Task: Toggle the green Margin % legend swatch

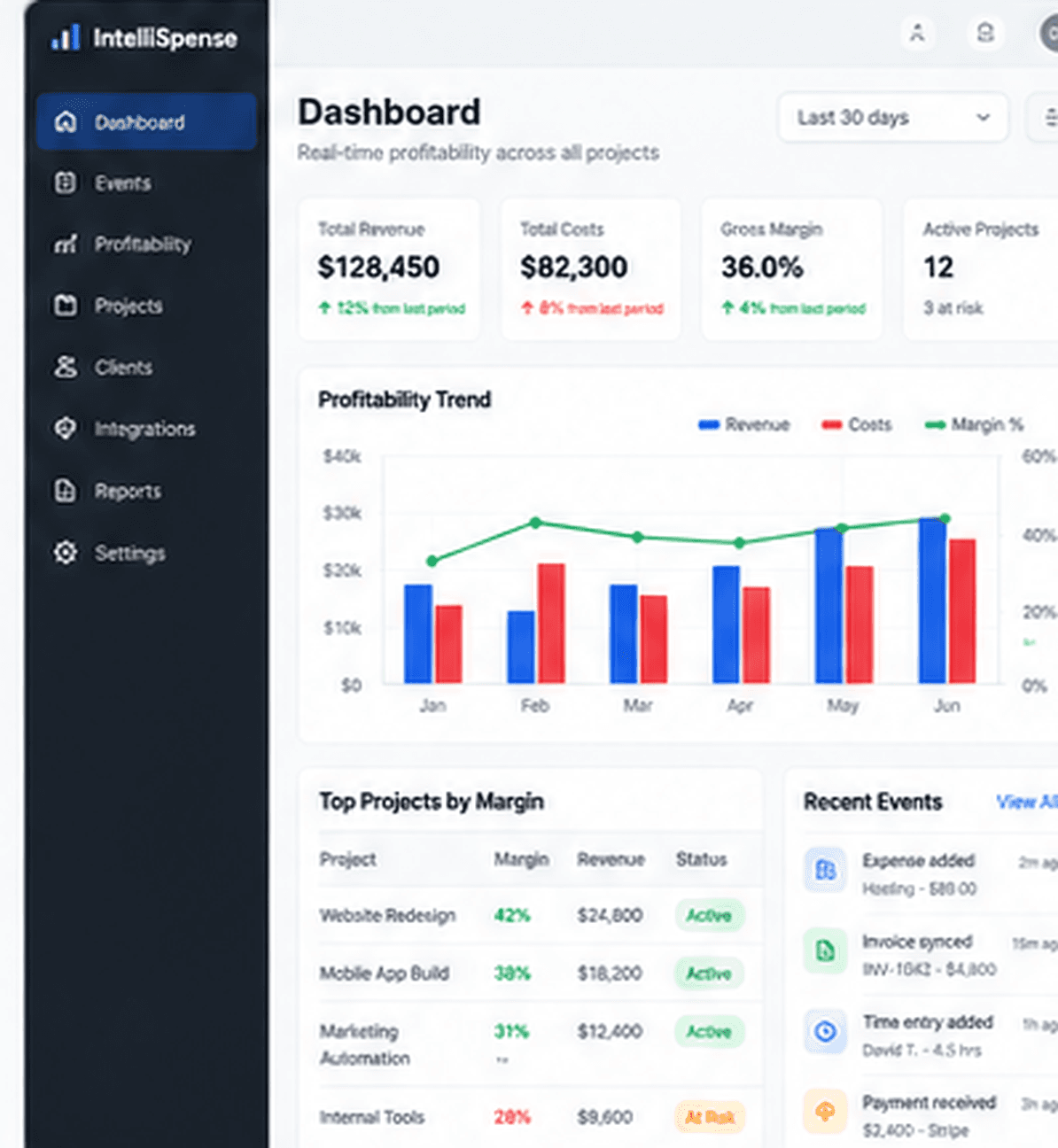Action: coord(935,425)
